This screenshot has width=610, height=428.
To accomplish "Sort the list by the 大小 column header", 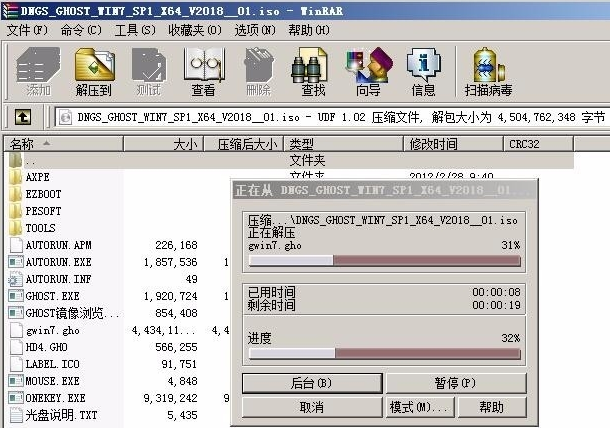I will pyautogui.click(x=164, y=144).
